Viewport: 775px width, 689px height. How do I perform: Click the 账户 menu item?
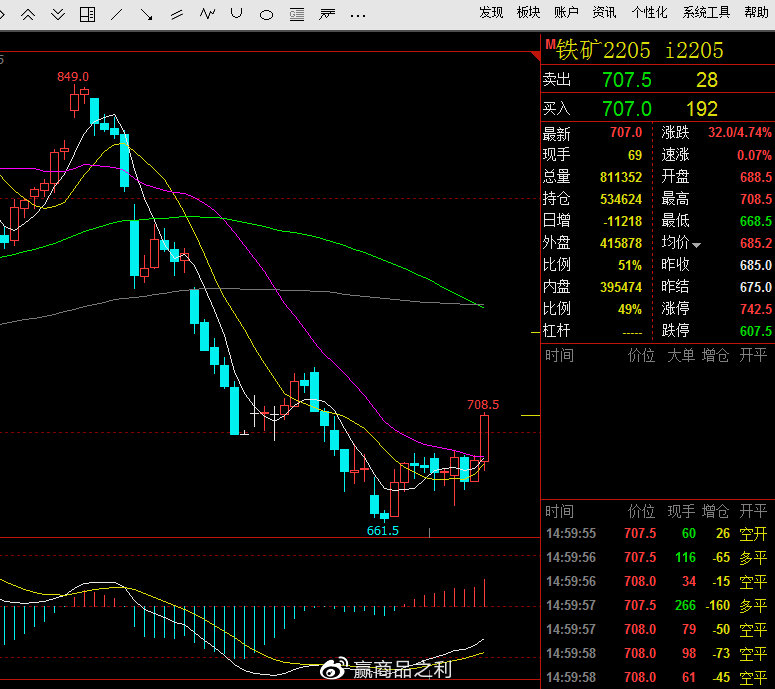[566, 13]
